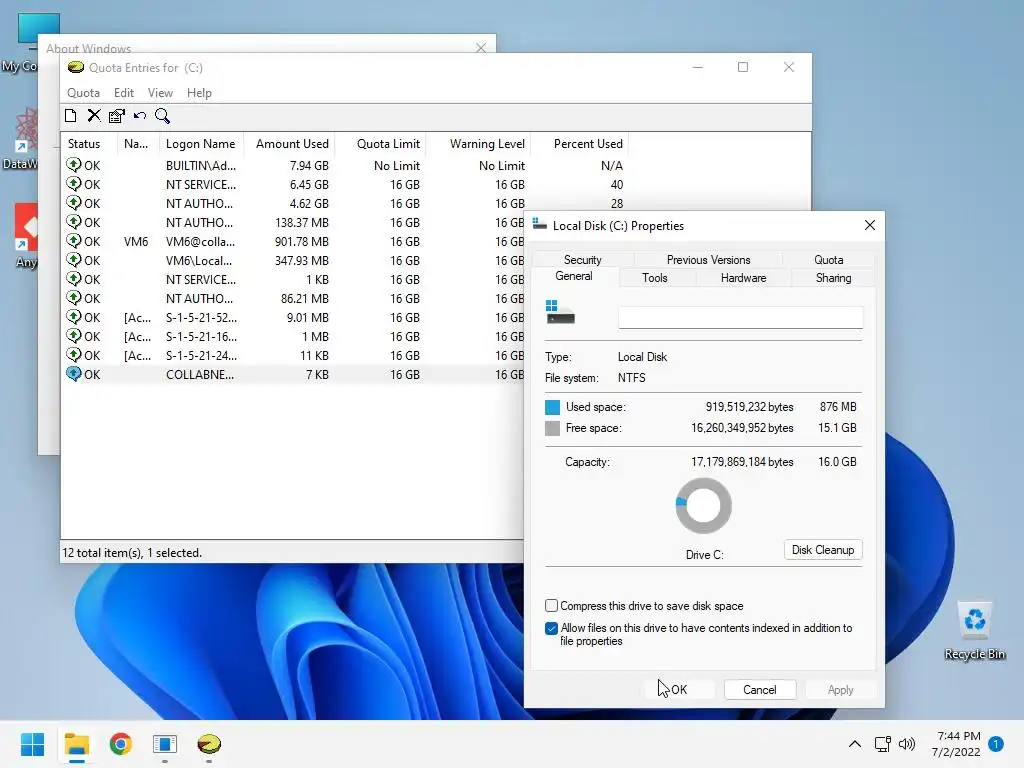Select the S-1-5-21-16... logon name
The image size is (1024, 768).
click(x=201, y=336)
